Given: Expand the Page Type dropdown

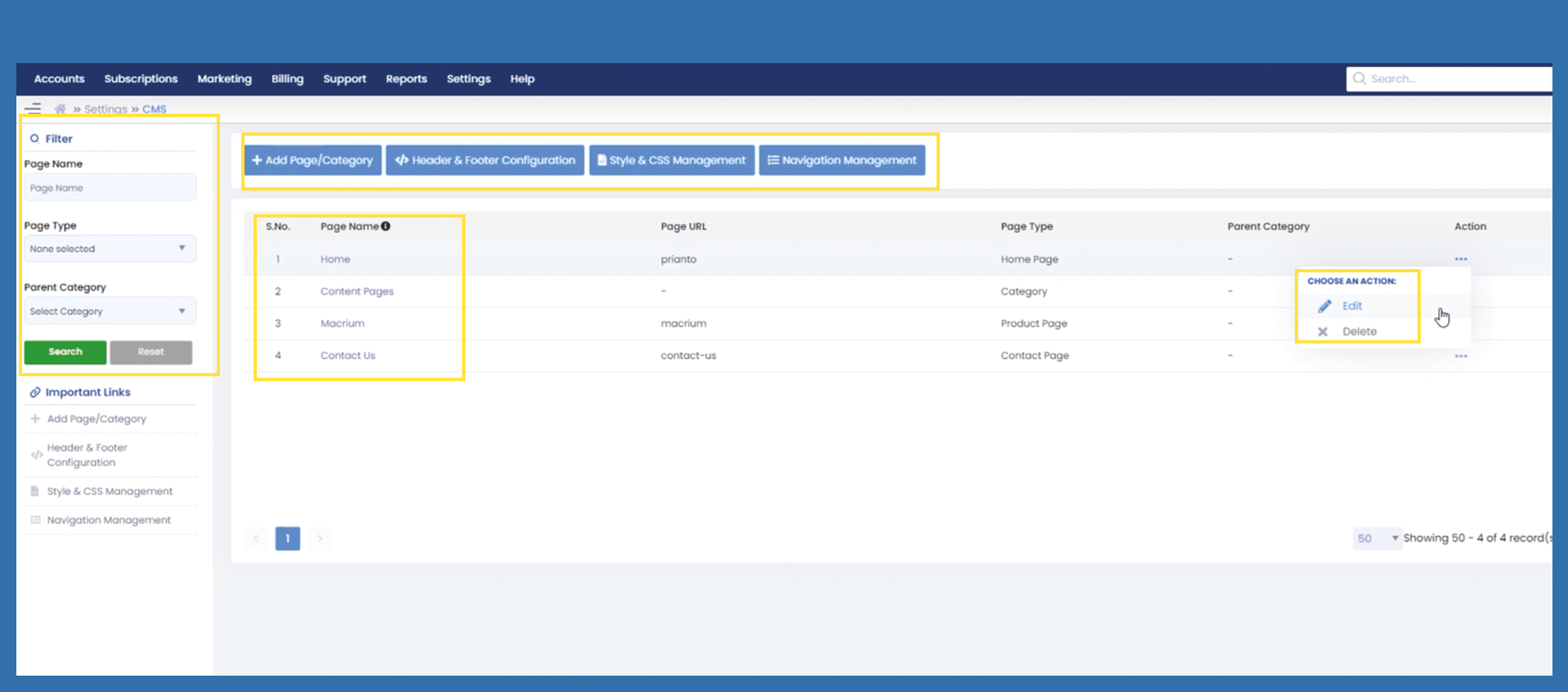Looking at the screenshot, I should [110, 249].
